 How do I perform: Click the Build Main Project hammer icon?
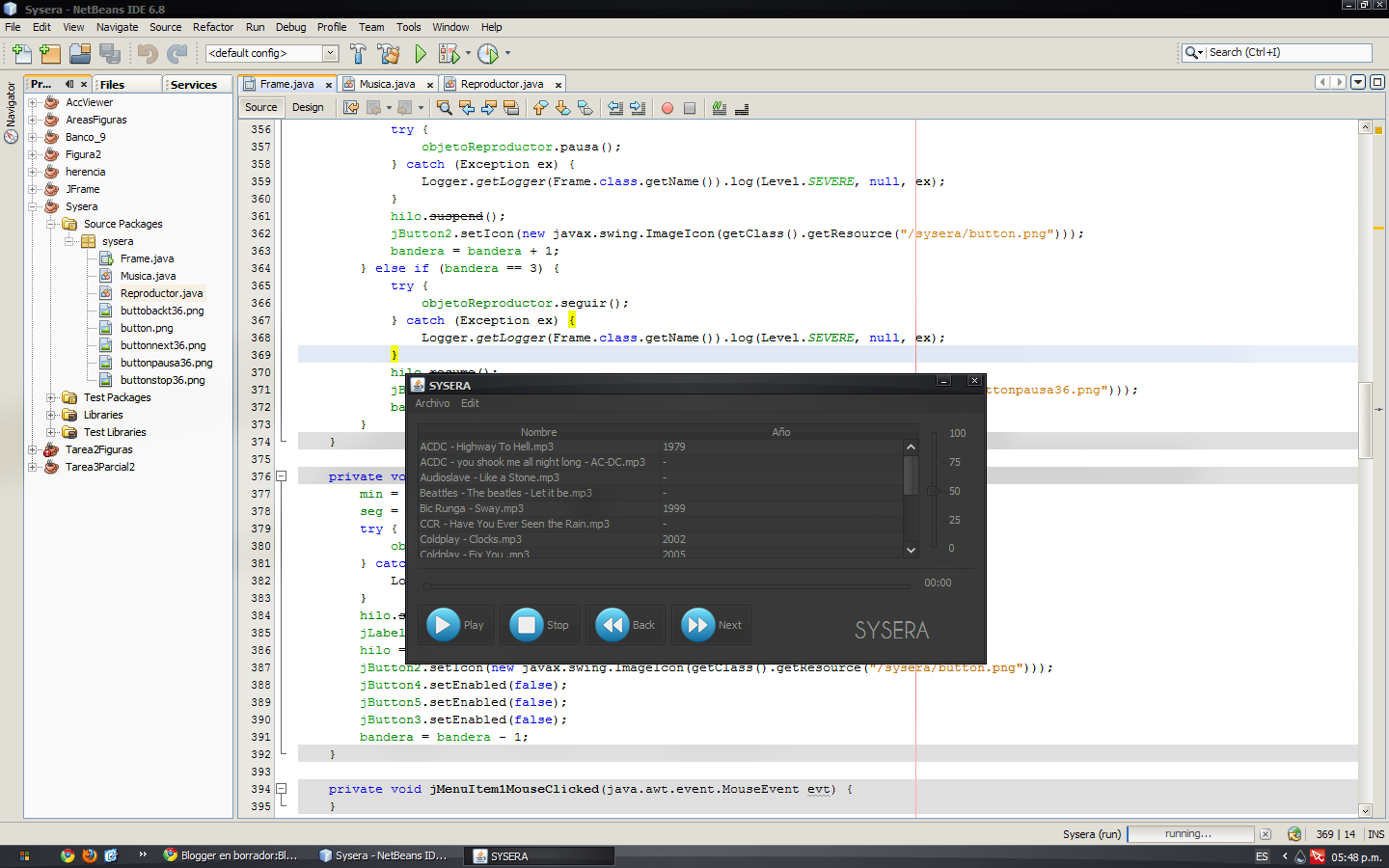[x=358, y=54]
